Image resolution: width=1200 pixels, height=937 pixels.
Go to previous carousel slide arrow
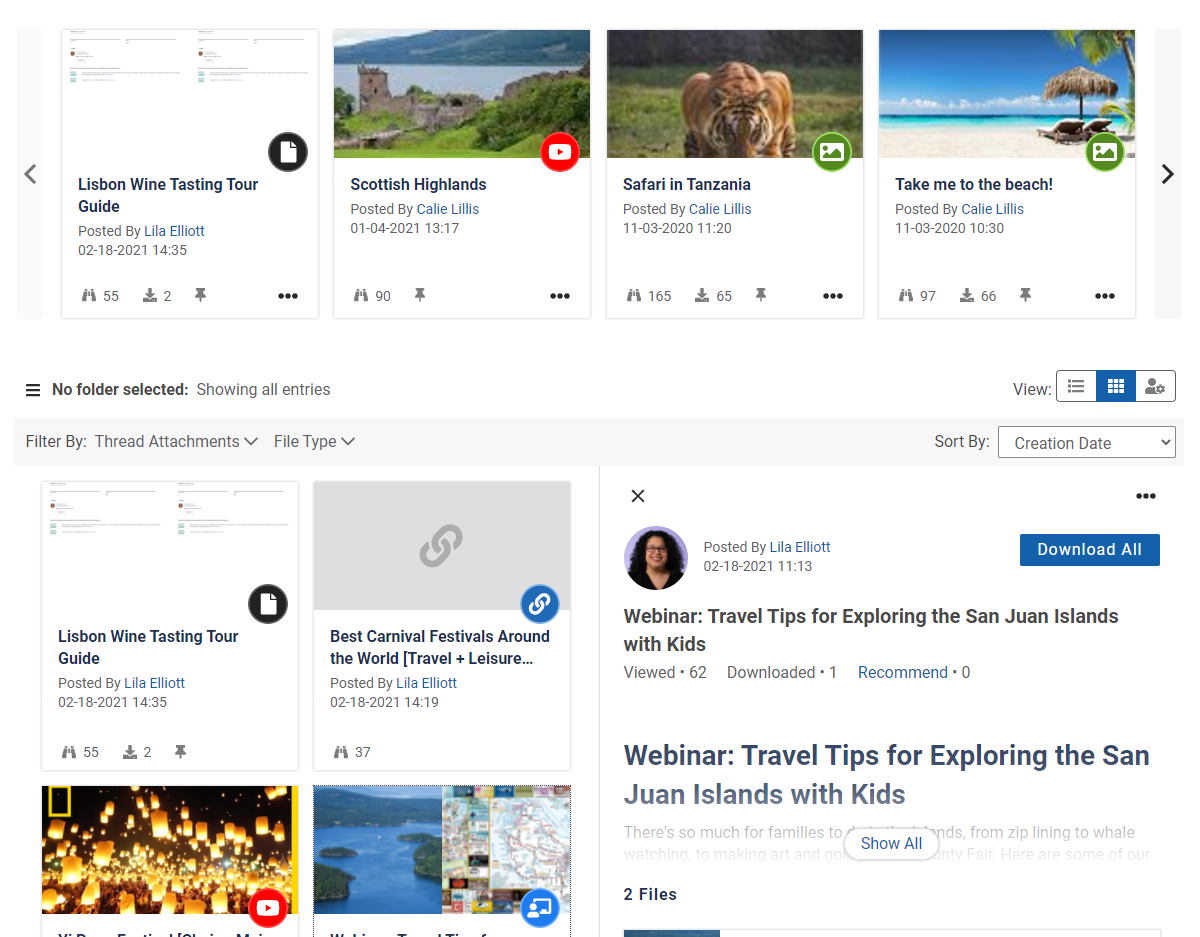coord(30,174)
